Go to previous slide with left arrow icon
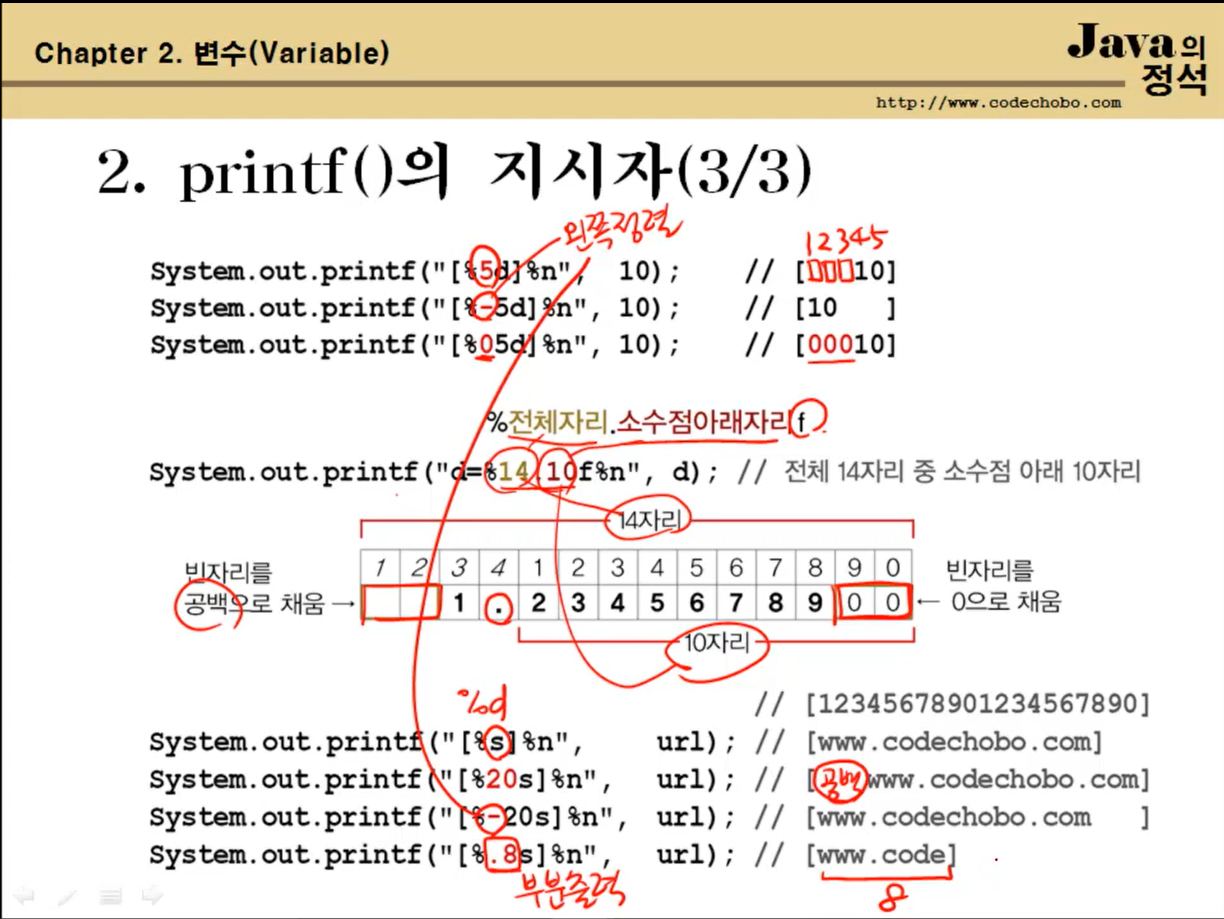1224x919 pixels. pyautogui.click(x=24, y=895)
